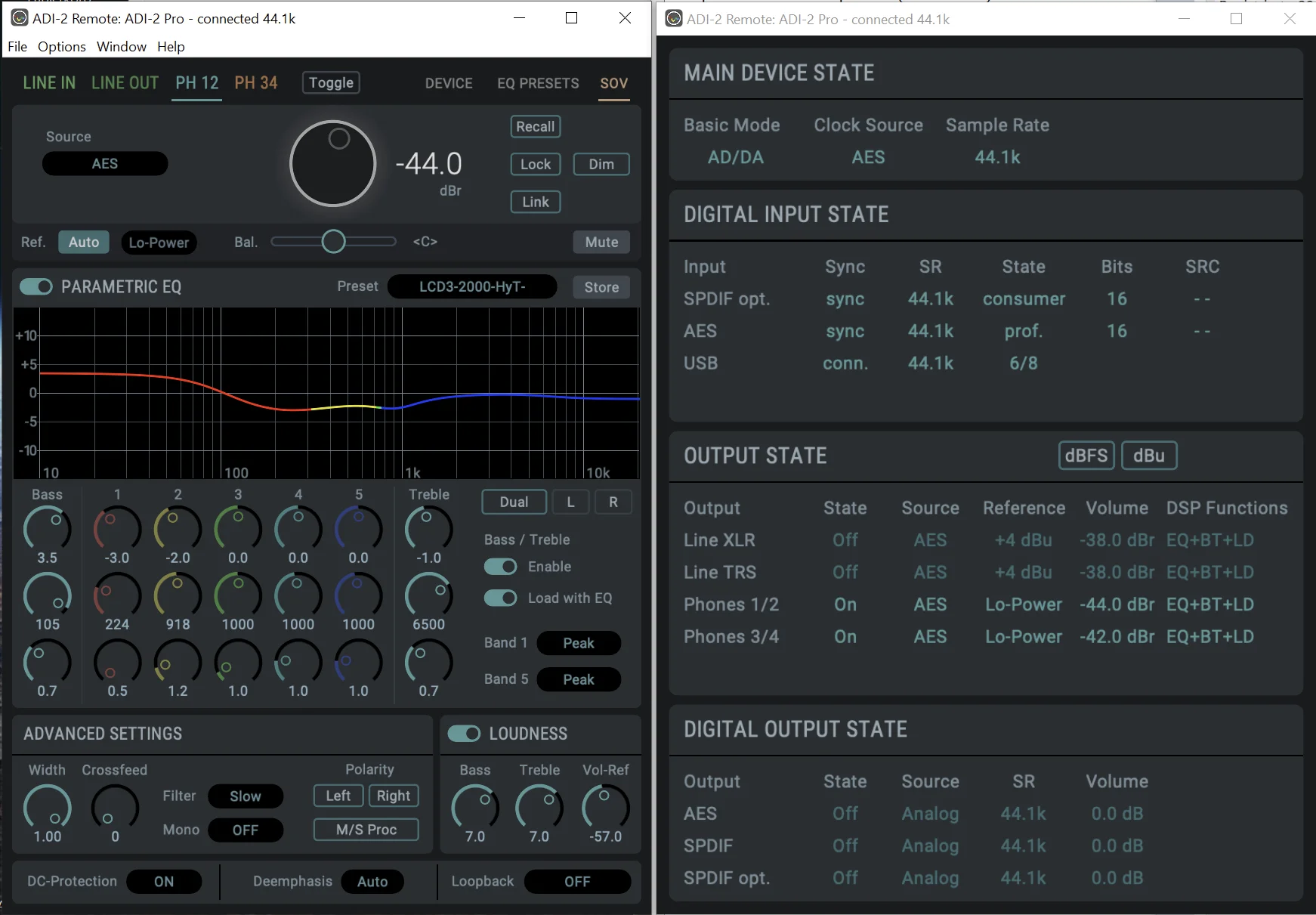The width and height of the screenshot is (1316, 915).
Task: Click the Width knob showing 1.00
Action: tap(48, 807)
